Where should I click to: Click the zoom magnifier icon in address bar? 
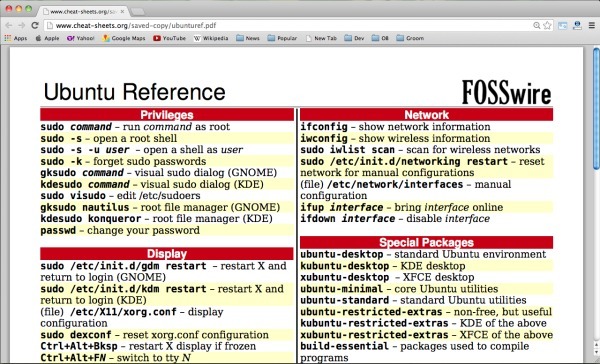pyautogui.click(x=536, y=26)
